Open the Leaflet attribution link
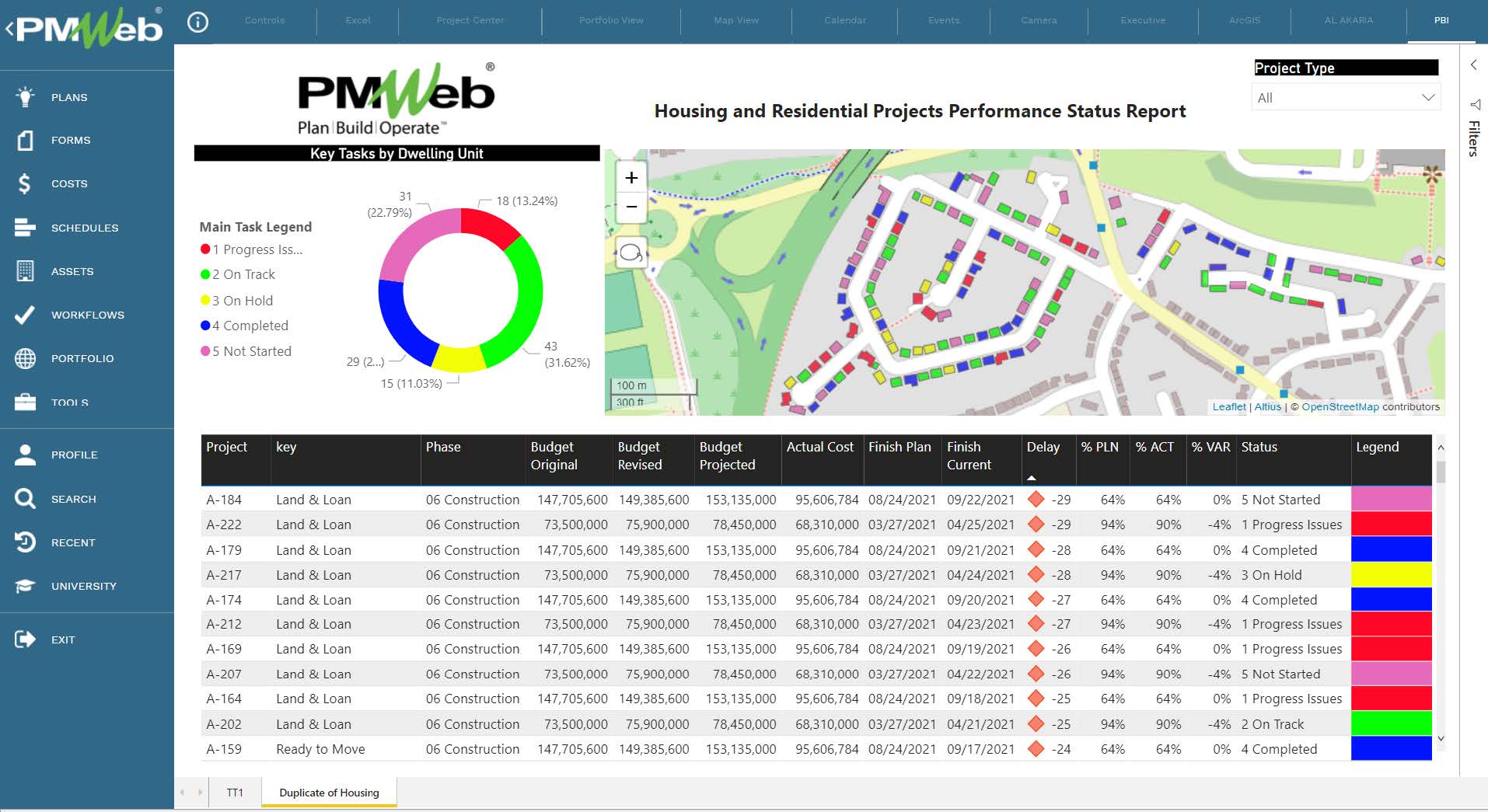1488x812 pixels. tap(1229, 406)
